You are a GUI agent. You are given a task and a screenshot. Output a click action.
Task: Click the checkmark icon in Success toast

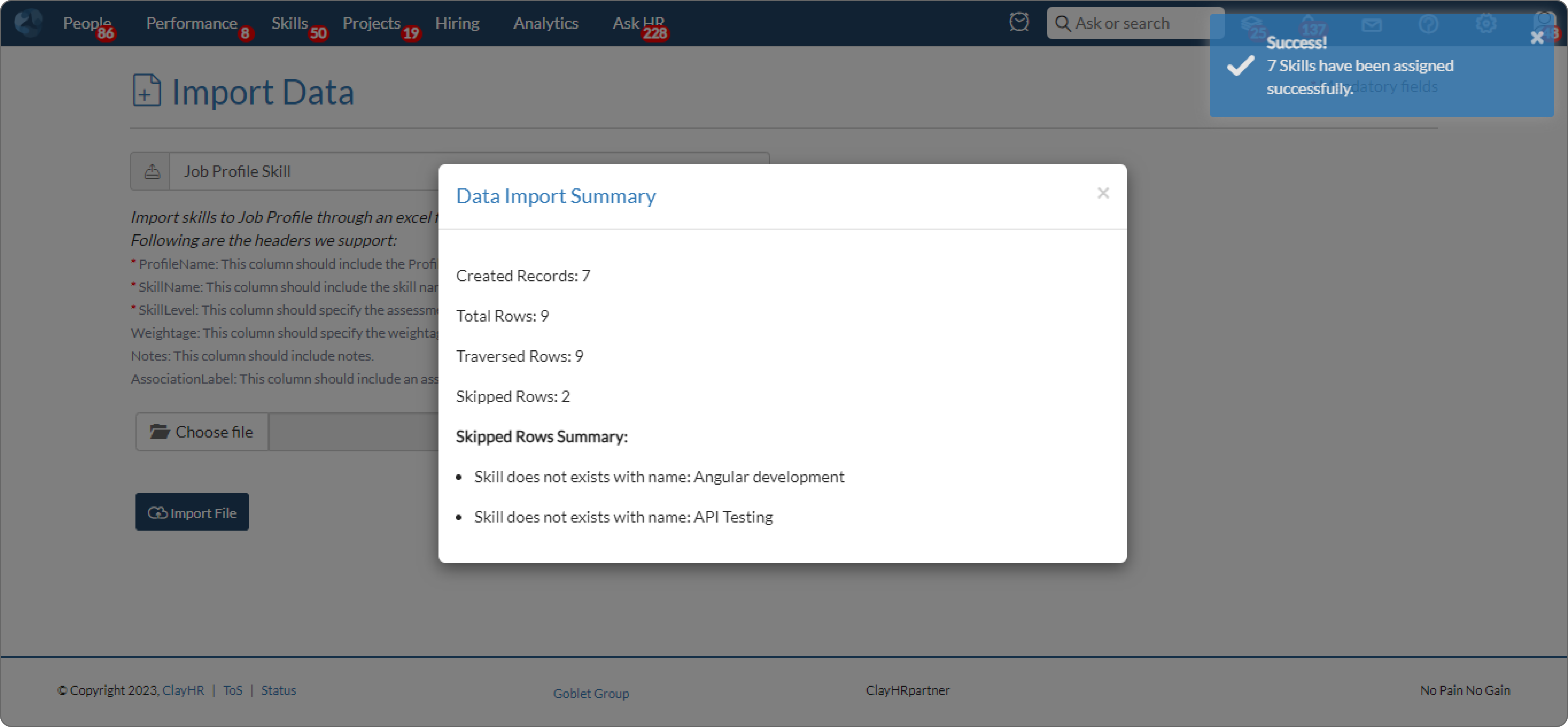pyautogui.click(x=1240, y=66)
